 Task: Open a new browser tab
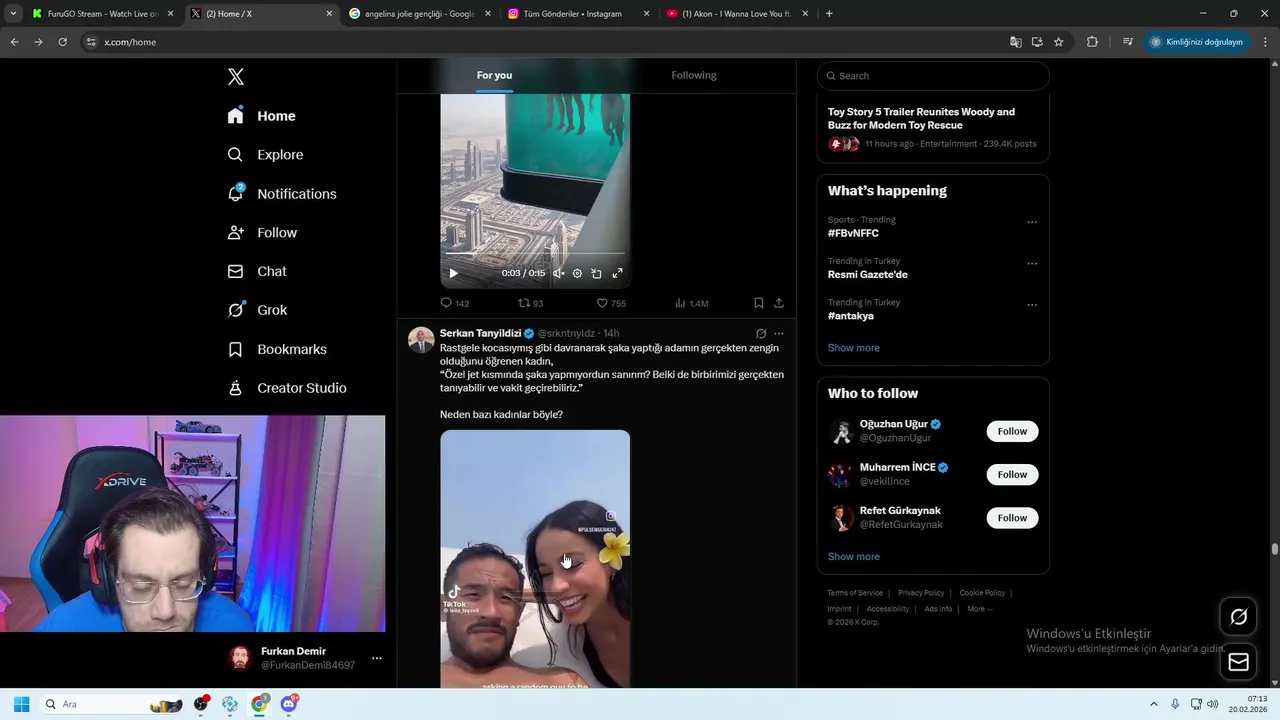click(829, 14)
